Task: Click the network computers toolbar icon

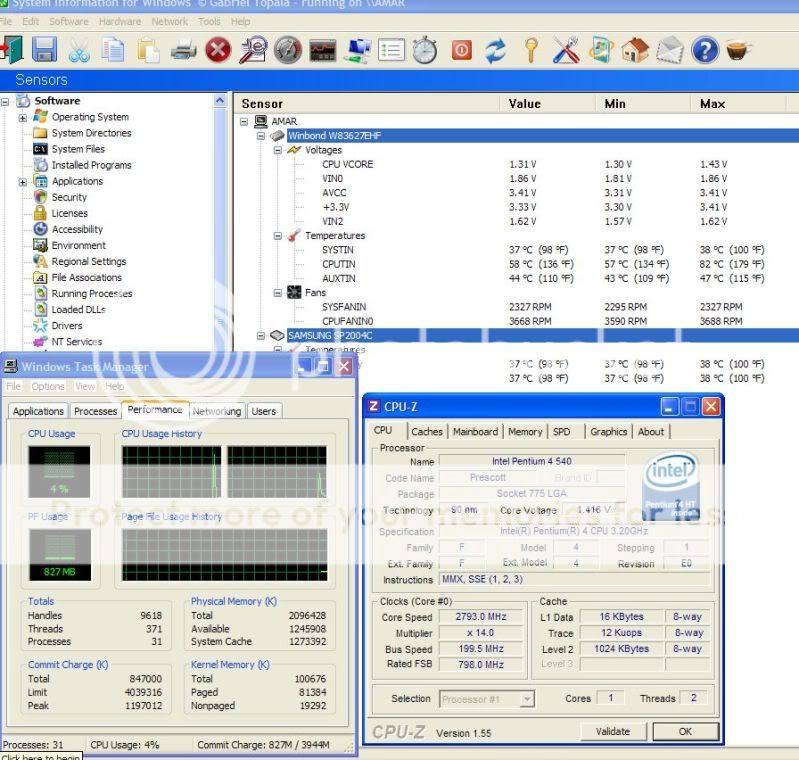Action: 358,50
